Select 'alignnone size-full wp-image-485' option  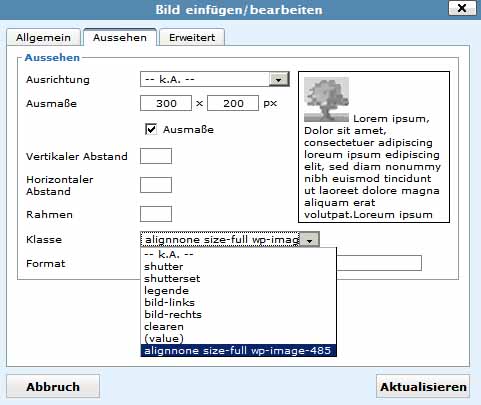(x=239, y=350)
